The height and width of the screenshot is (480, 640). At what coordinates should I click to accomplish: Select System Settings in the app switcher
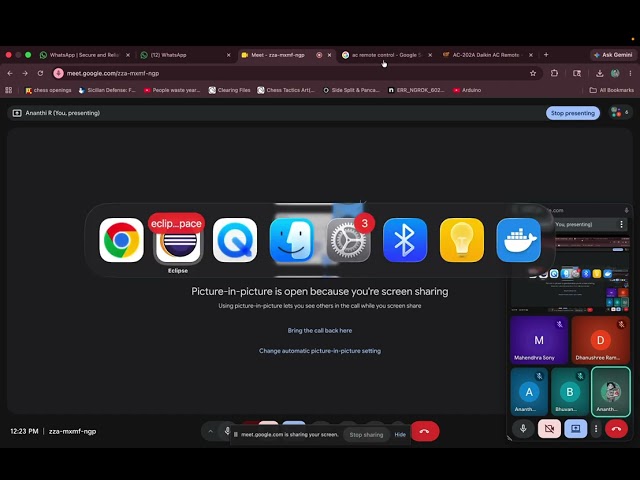click(348, 240)
